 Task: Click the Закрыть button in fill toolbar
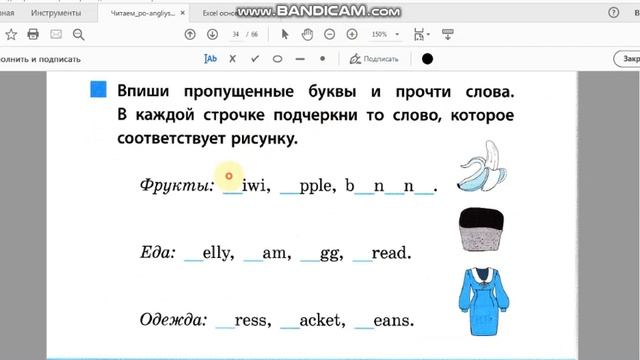pos(627,59)
